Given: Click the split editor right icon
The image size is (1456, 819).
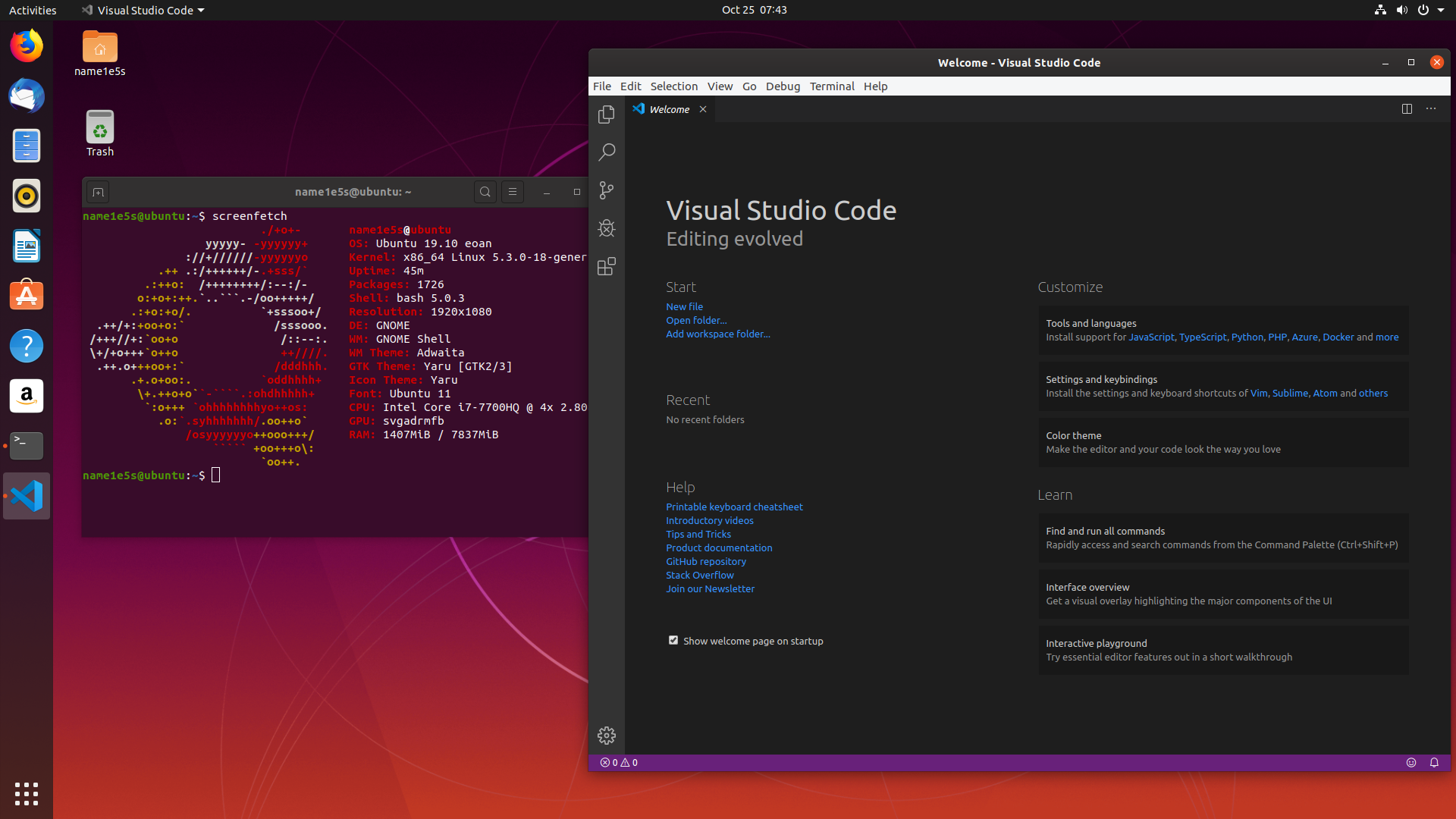Looking at the screenshot, I should pyautogui.click(x=1407, y=108).
